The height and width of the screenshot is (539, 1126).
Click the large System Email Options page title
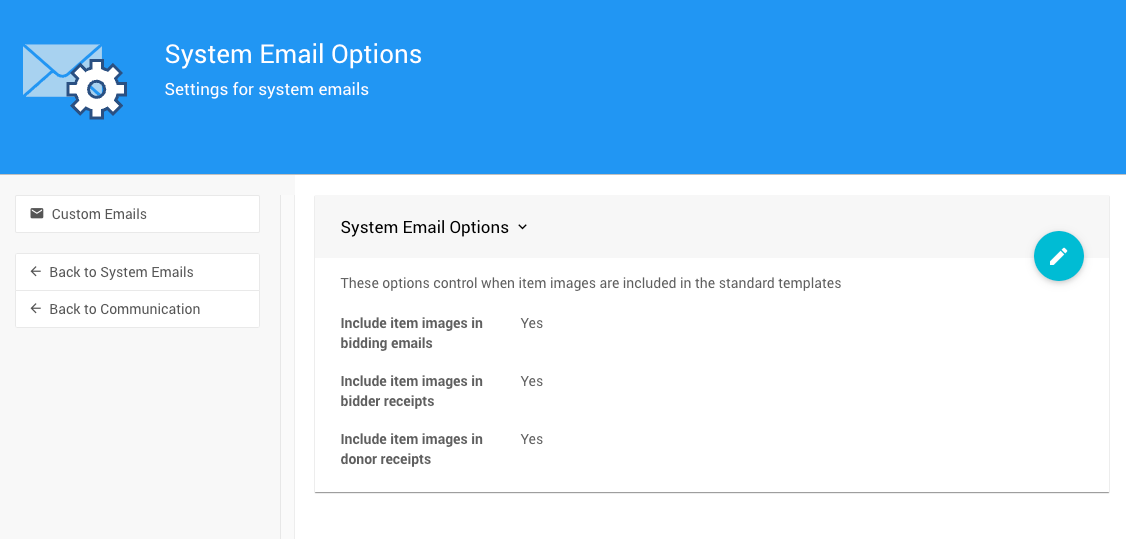pos(293,54)
